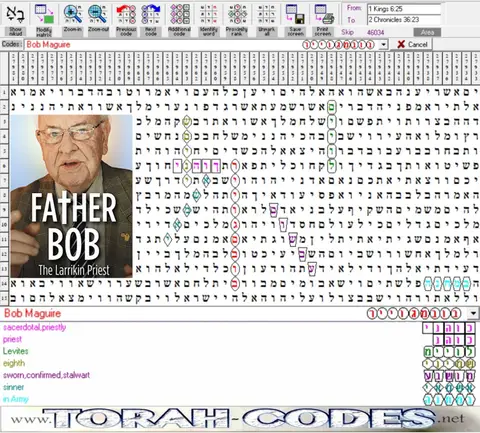Open the Codes dropdown arrow beside Cancel
480x433 pixels.
(384, 44)
